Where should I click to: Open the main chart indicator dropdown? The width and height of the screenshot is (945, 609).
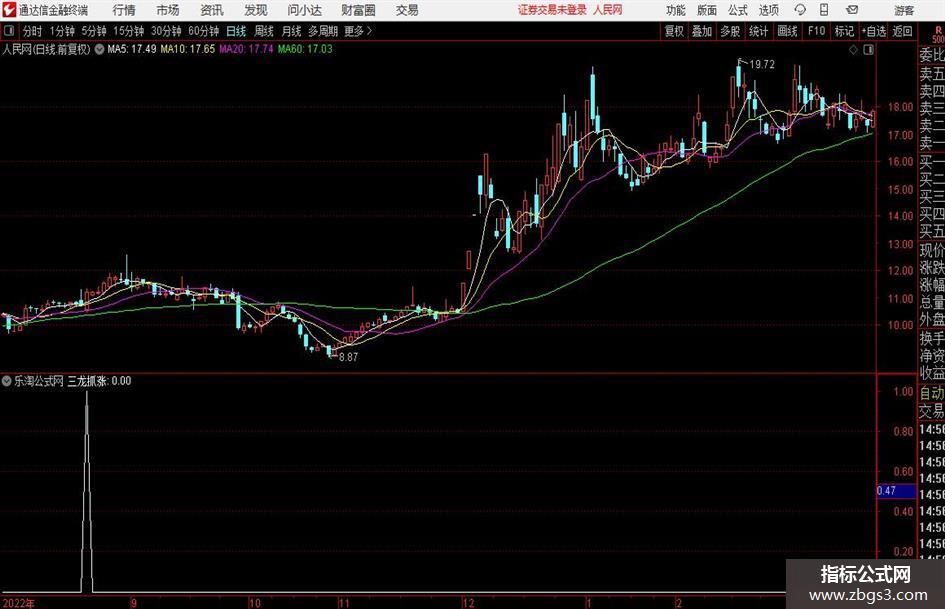pyautogui.click(x=99, y=49)
